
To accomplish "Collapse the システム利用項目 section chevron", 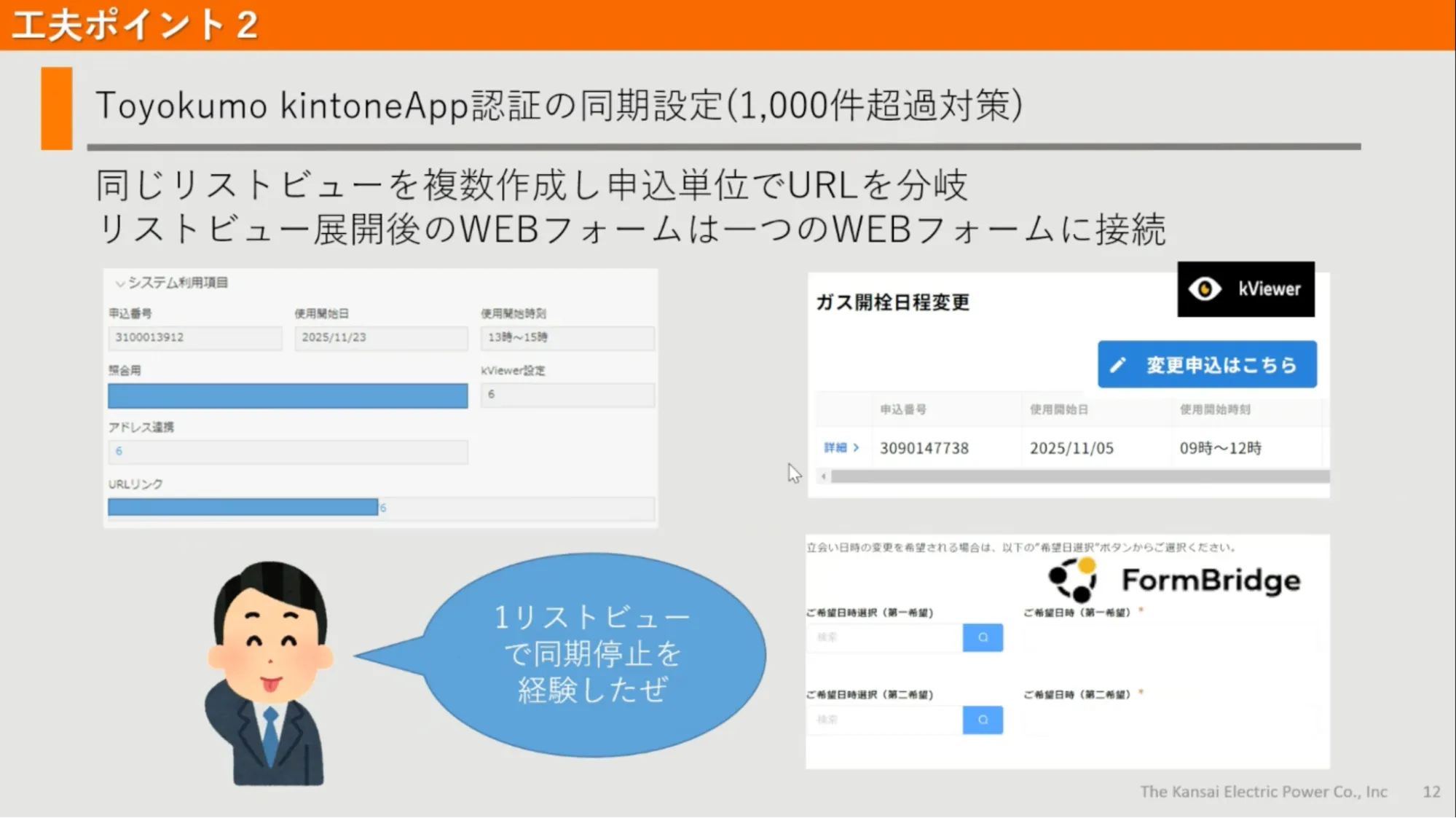I will click(x=120, y=283).
